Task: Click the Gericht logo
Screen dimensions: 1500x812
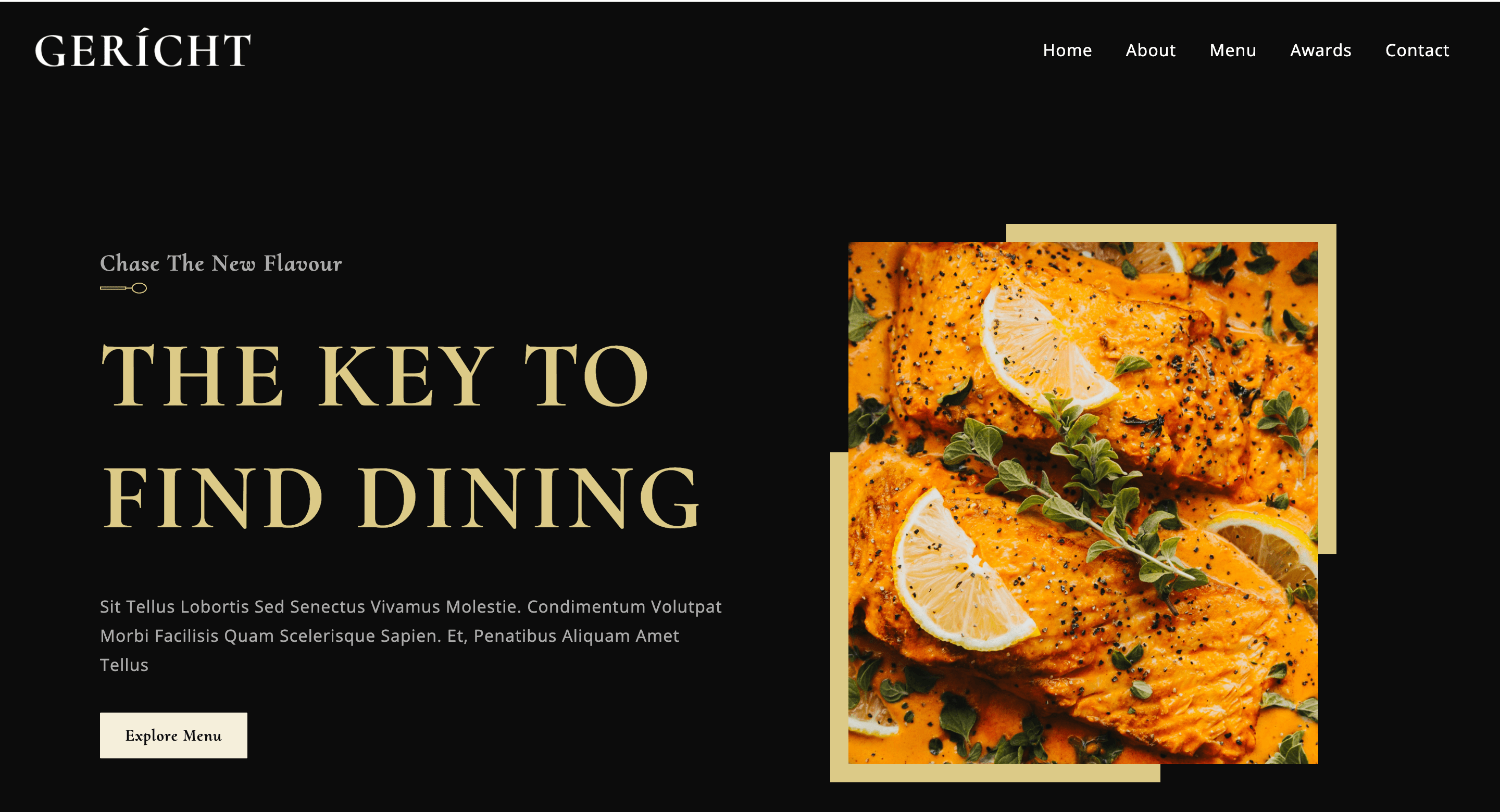Action: [143, 48]
